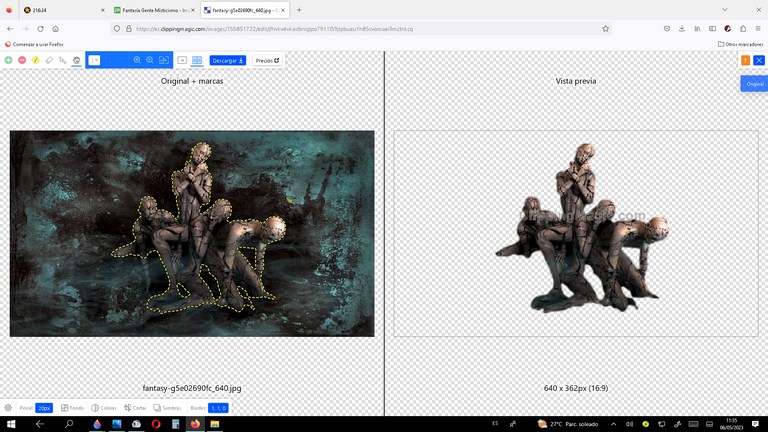Open Calculator from the taskbar
The height and width of the screenshot is (432, 768).
[175, 424]
